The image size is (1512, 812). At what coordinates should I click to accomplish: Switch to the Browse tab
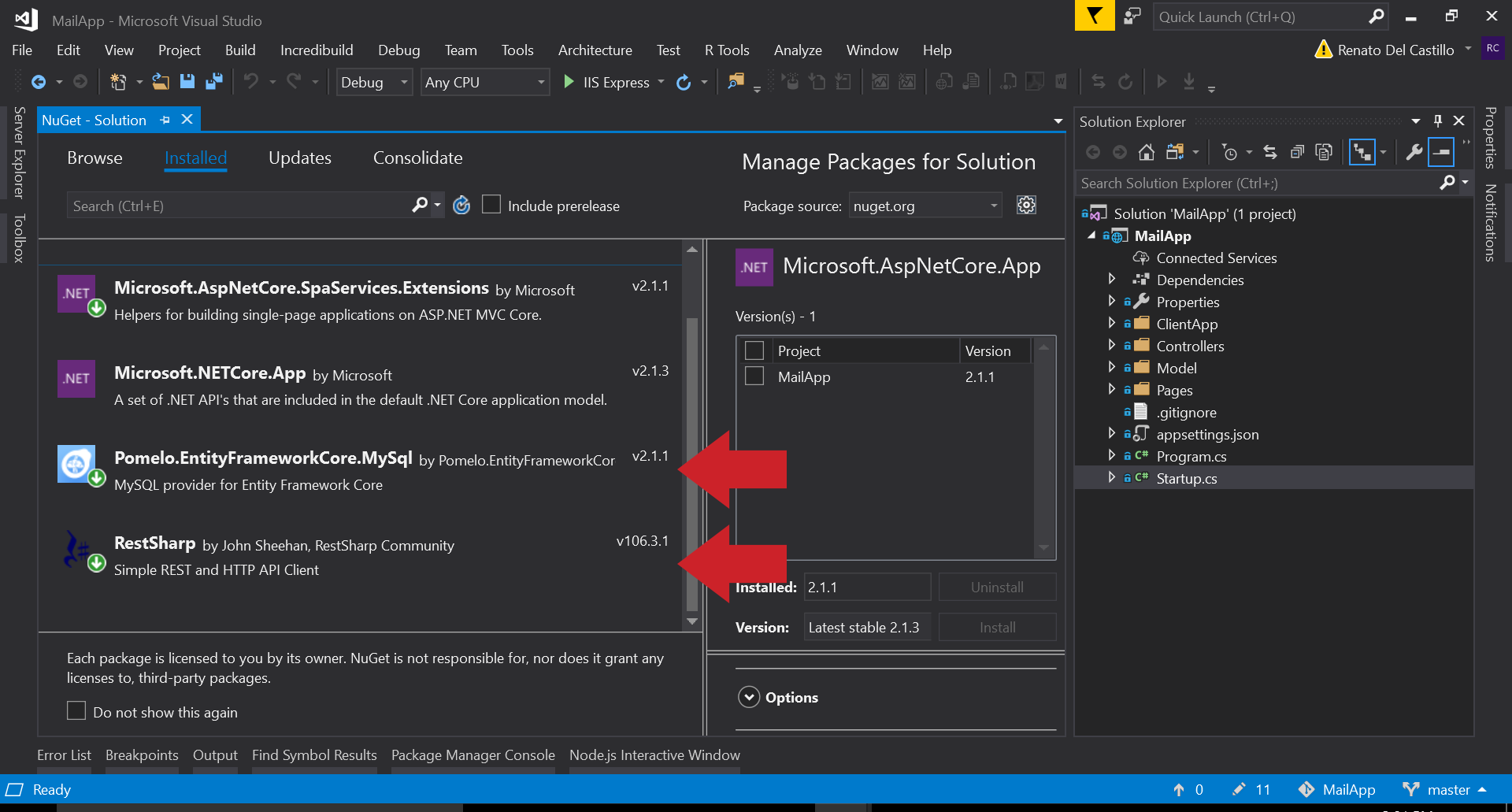(x=94, y=158)
